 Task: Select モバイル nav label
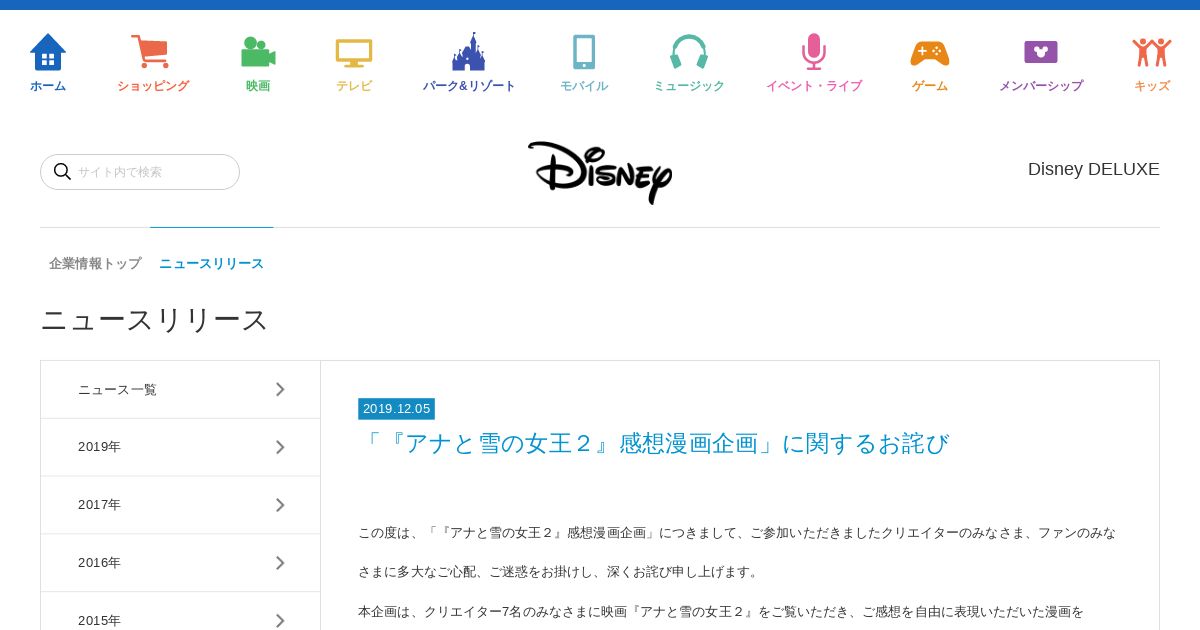tap(584, 86)
